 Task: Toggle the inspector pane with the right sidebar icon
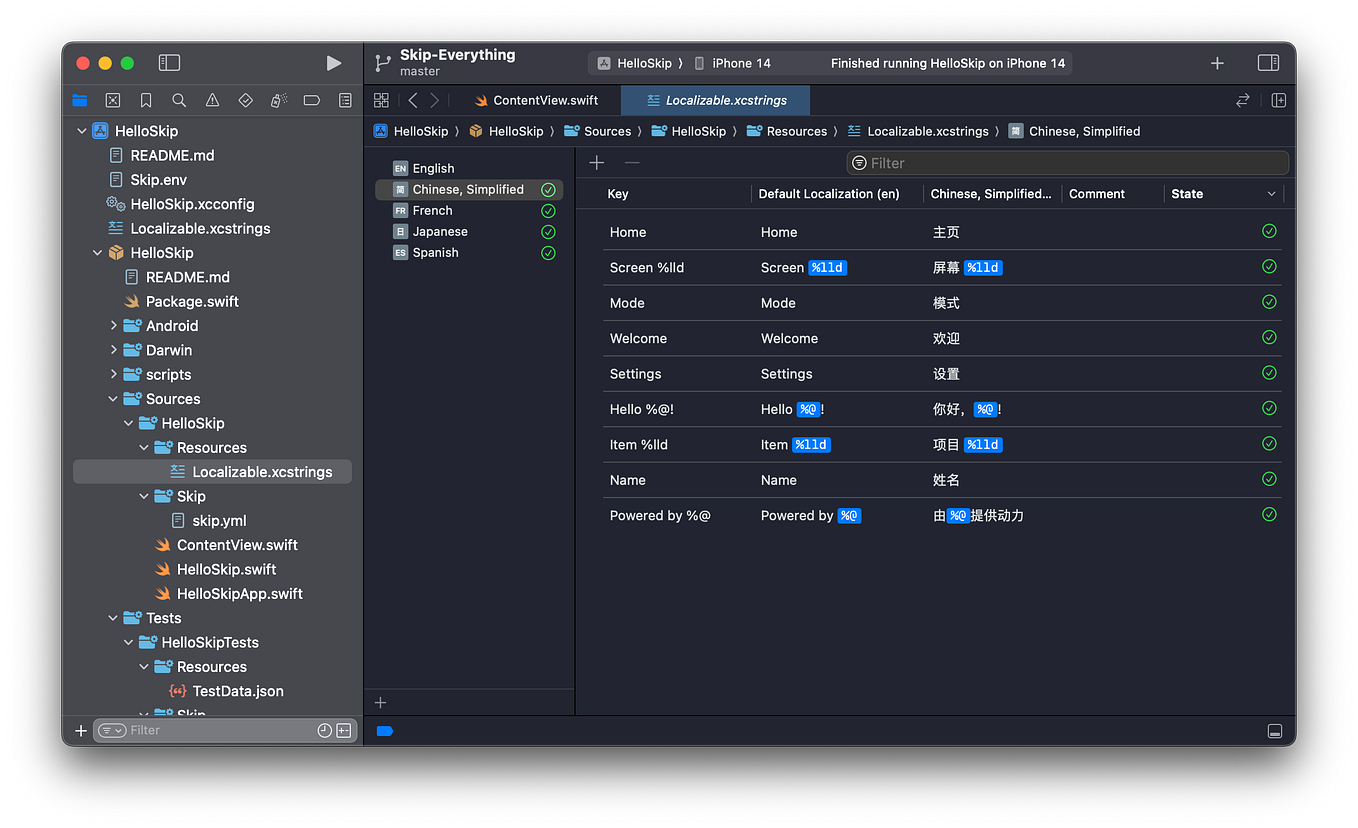(x=1268, y=61)
